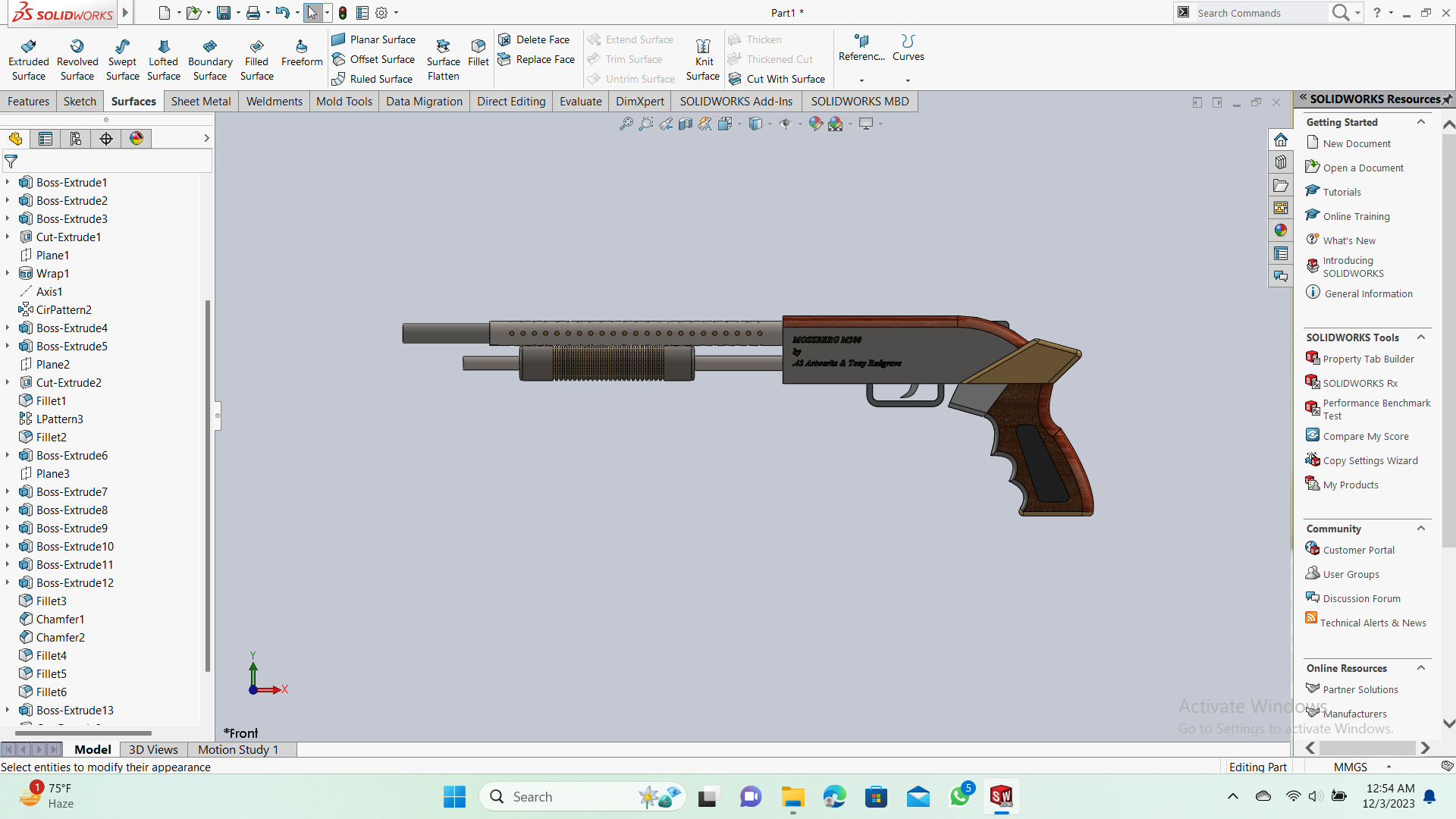The image size is (1456, 819).
Task: Open the Evaluate ribbon tab
Action: coord(580,102)
